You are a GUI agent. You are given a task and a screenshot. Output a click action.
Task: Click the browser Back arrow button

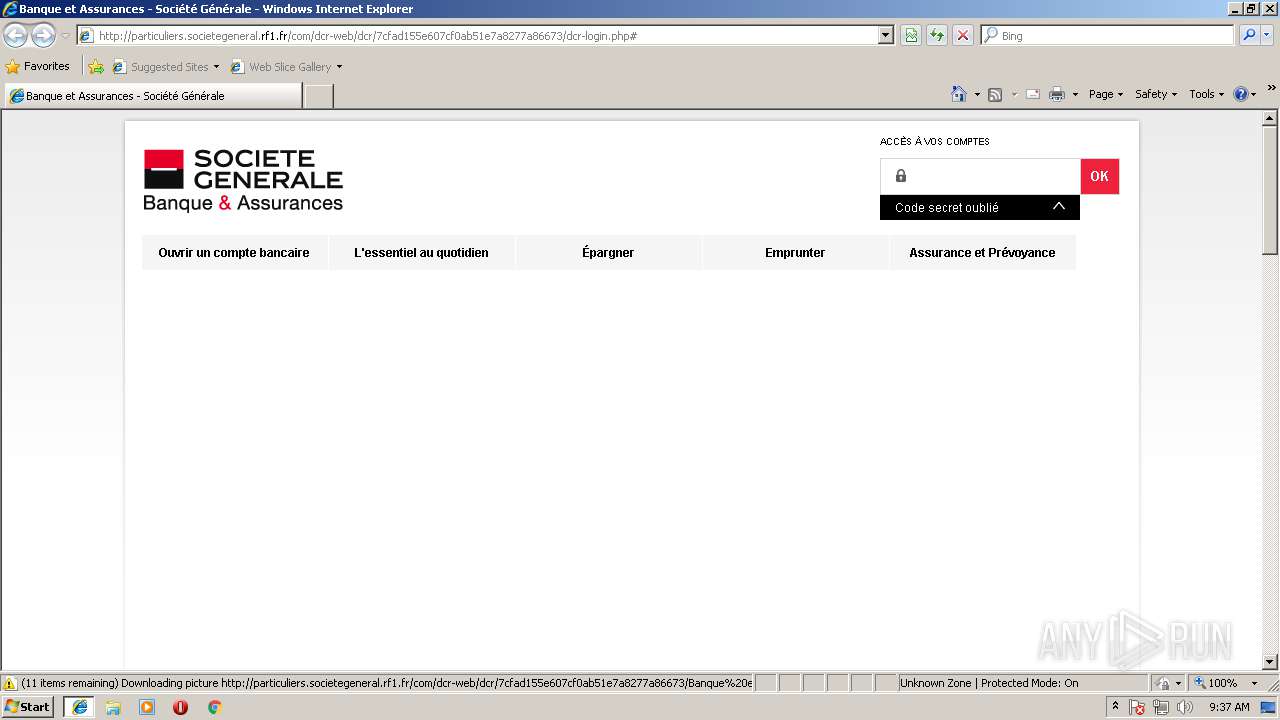(15, 36)
